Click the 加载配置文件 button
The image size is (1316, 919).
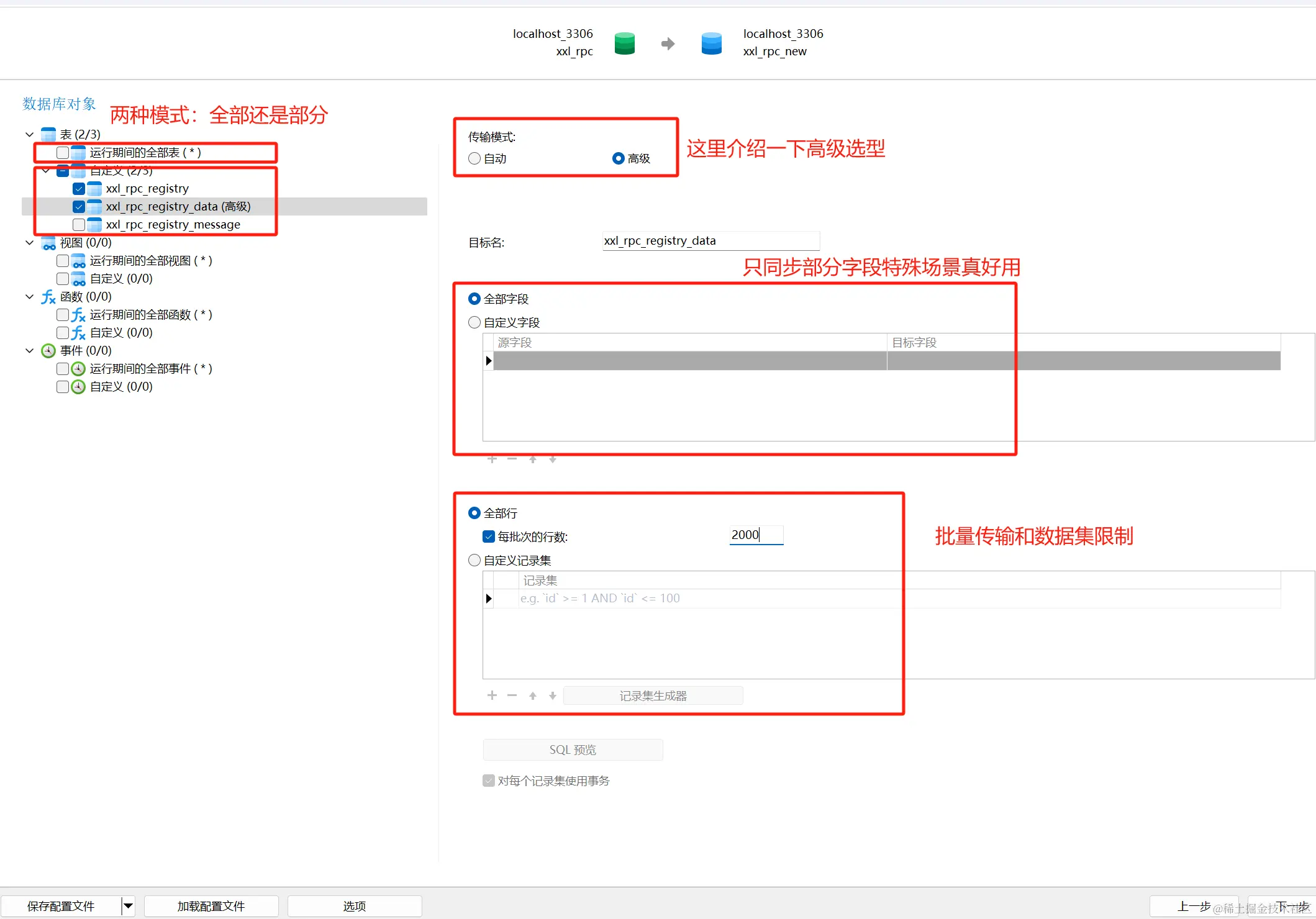tap(211, 906)
